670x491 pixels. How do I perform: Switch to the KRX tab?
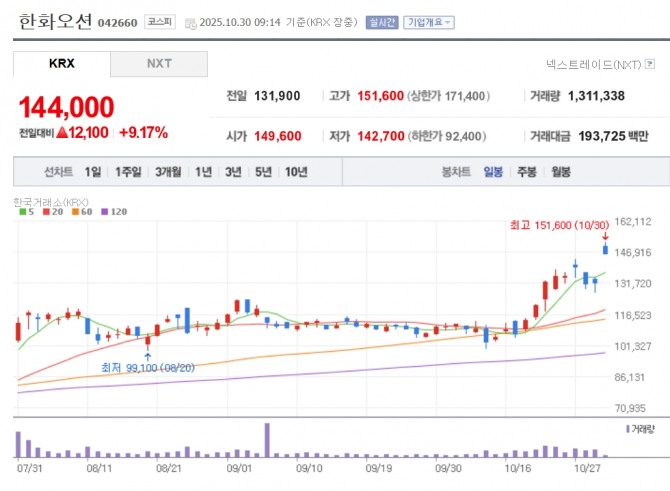tap(62, 64)
